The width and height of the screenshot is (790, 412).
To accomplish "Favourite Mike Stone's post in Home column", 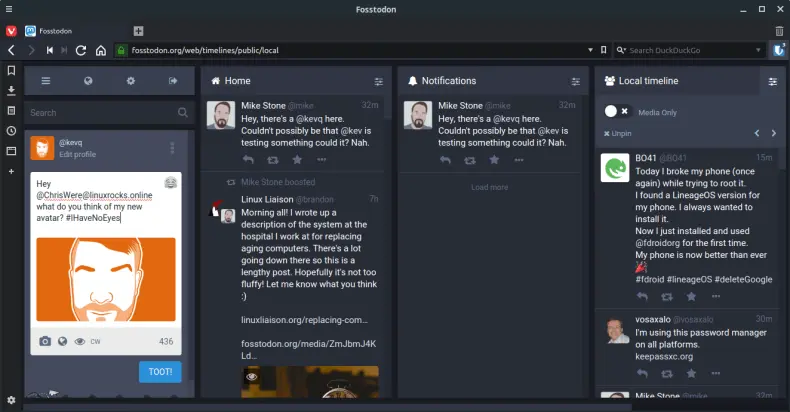I will pos(297,159).
